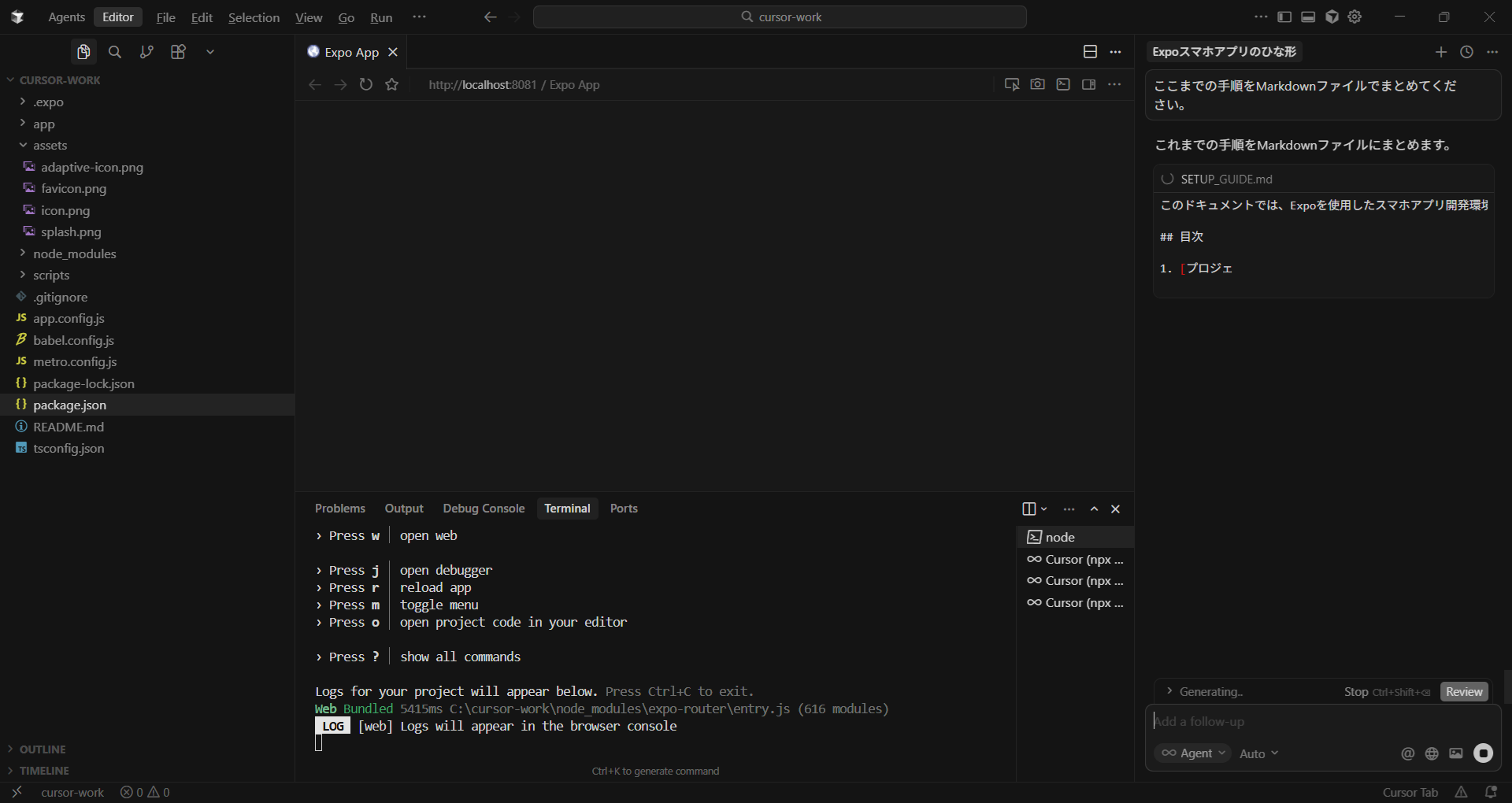Expand the node_modules folder
The width and height of the screenshot is (1512, 803).
coord(74,253)
